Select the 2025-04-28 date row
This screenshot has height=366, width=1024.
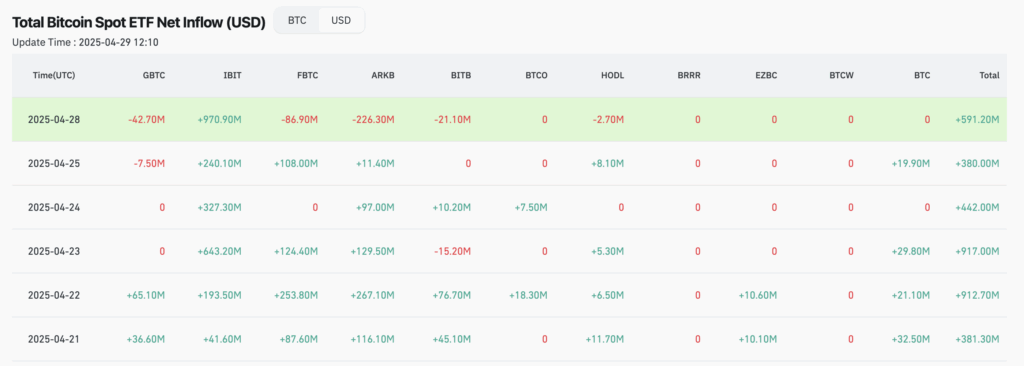pos(509,120)
